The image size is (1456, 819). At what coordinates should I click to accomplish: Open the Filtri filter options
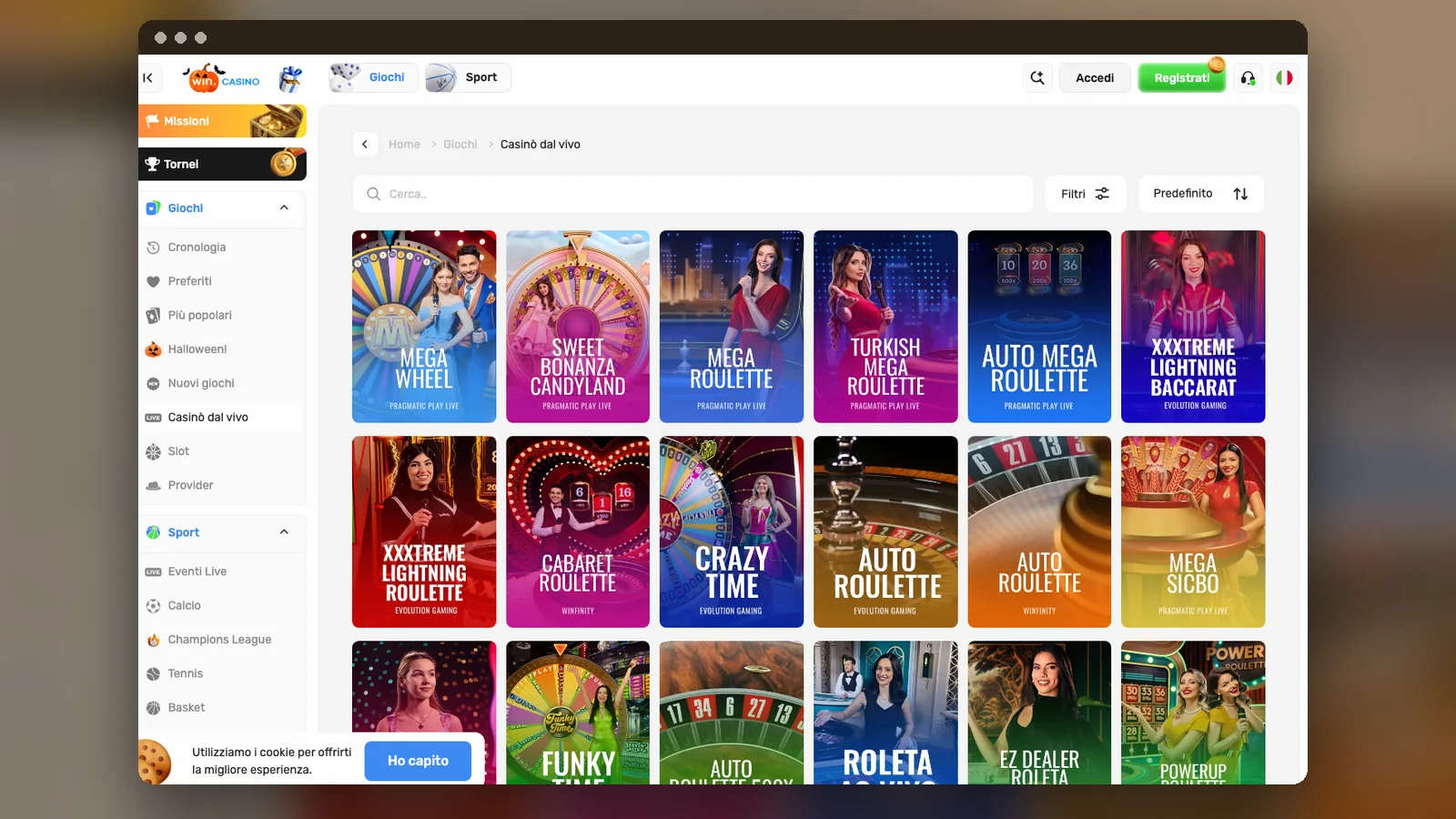pos(1086,194)
